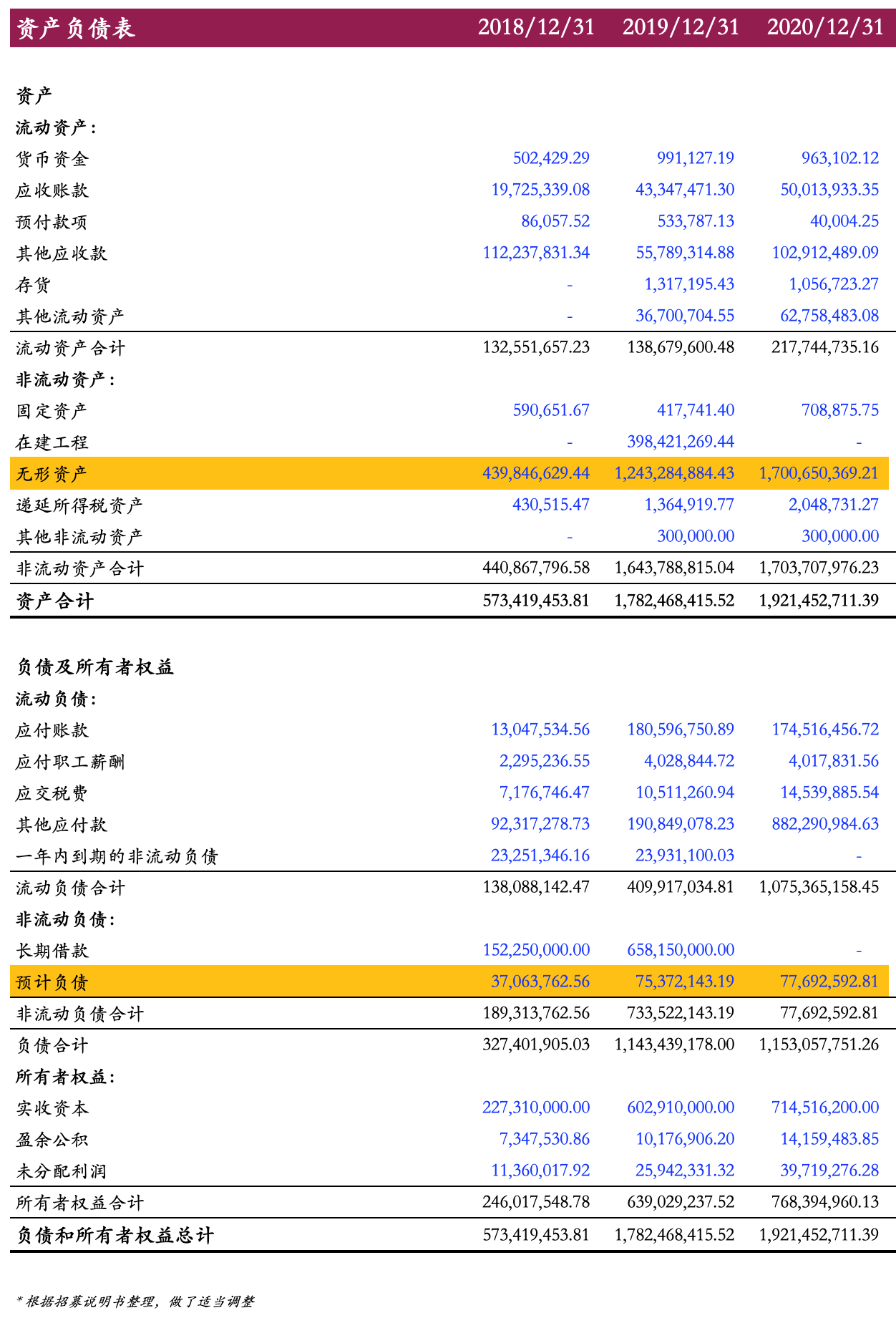The image size is (896, 1323).
Task: Select the highlighted value 1,243,284,884.43
Action: [674, 473]
